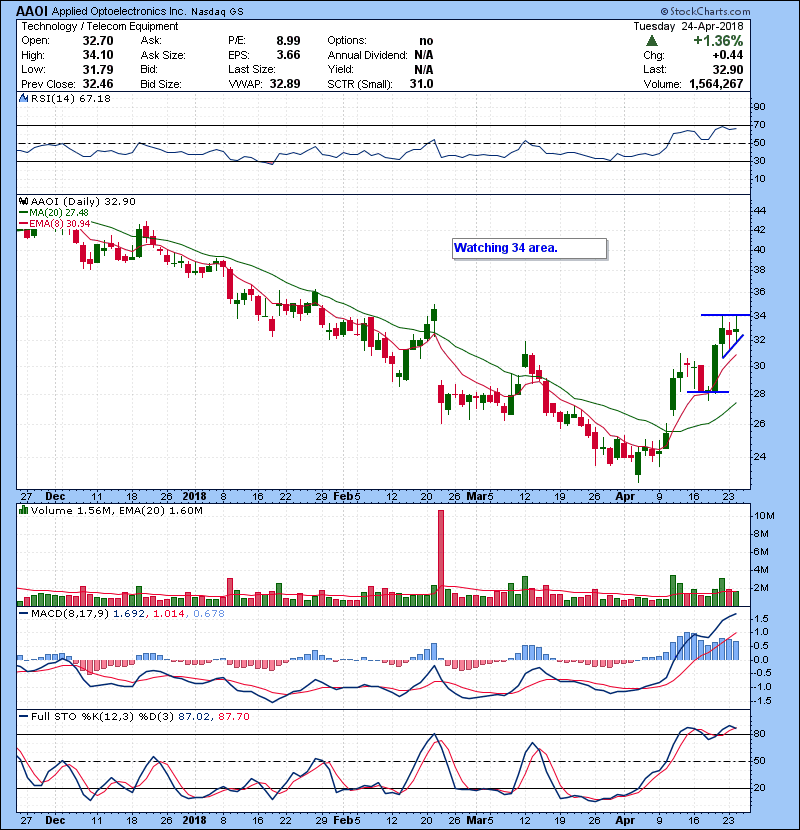This screenshot has height=830, width=800.
Task: Click the green up-triangle change indicator
Action: 652,41
